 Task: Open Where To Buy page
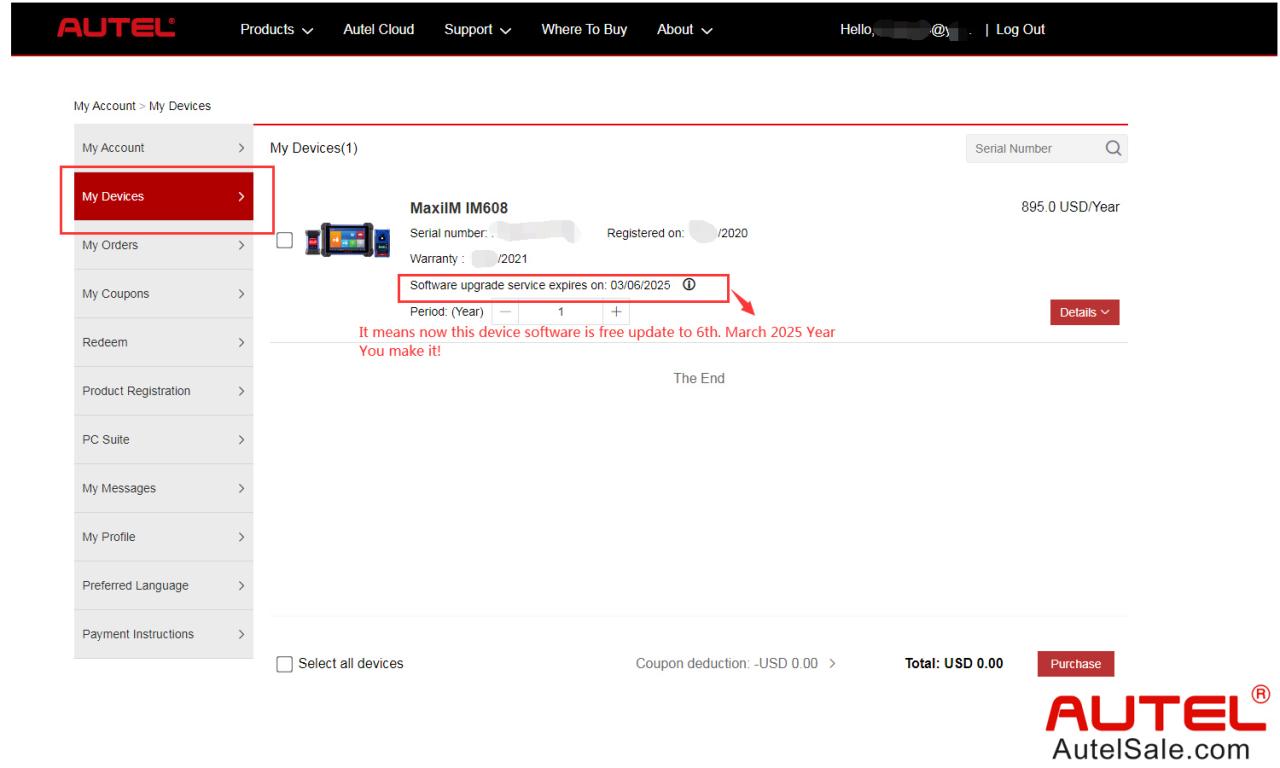point(584,29)
